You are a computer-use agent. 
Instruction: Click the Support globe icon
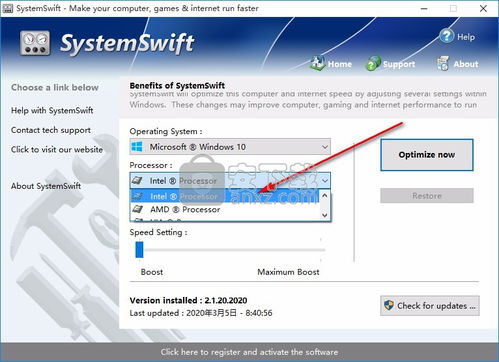[373, 63]
